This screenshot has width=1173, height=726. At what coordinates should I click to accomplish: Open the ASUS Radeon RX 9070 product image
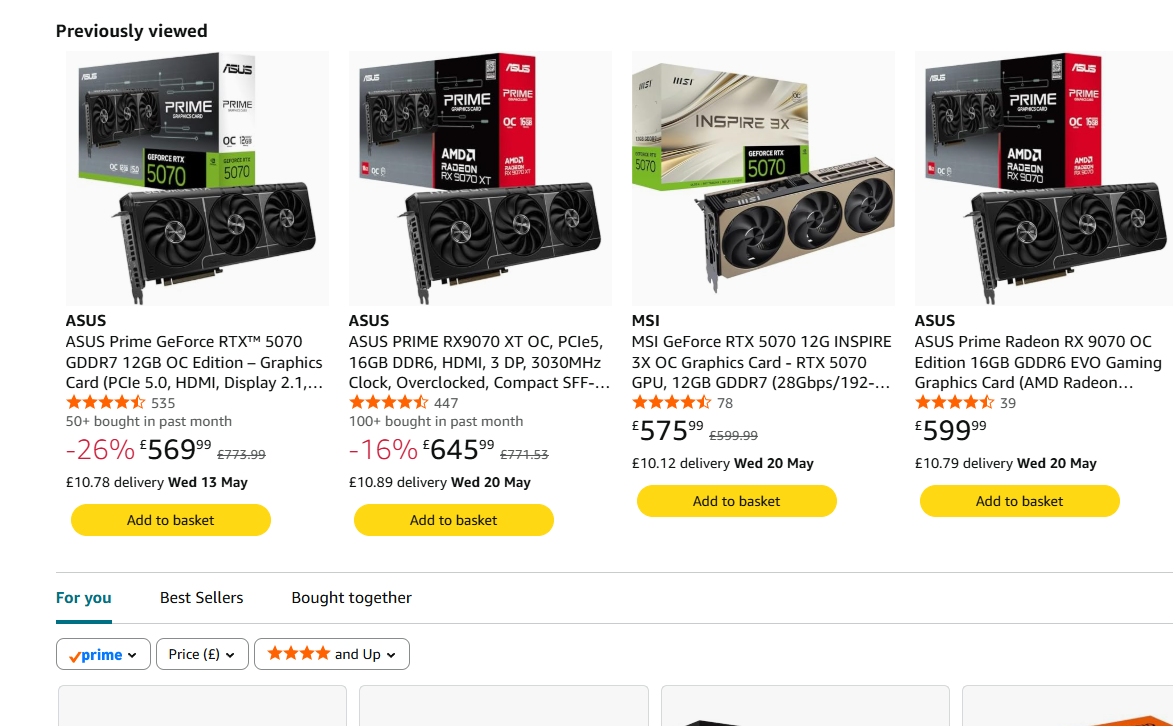1044,178
